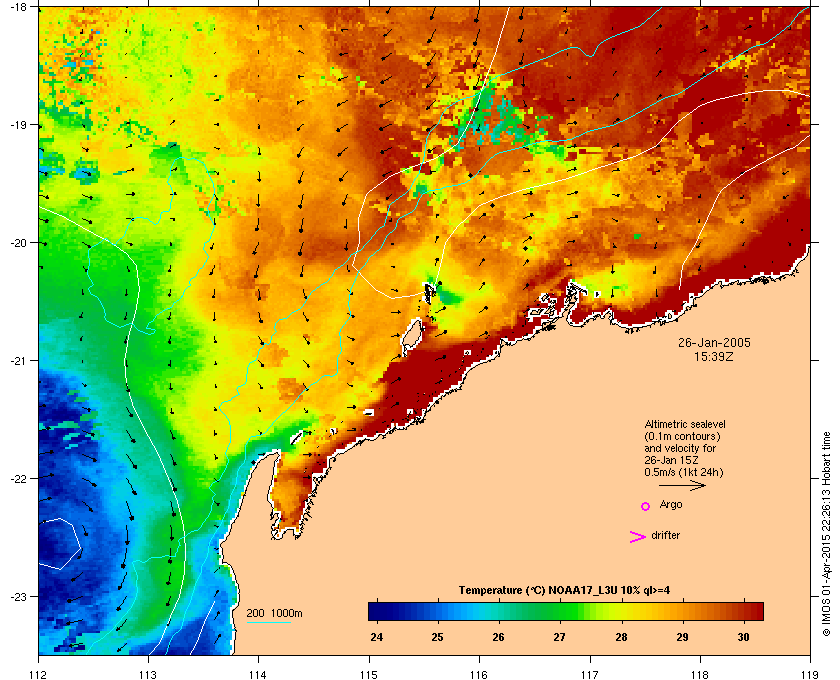Click the magenta Argo circle legend symbol
840x680 pixels.
click(x=645, y=506)
